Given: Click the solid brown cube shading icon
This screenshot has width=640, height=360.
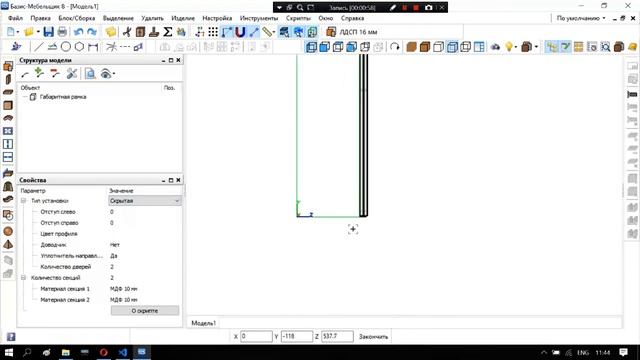Looking at the screenshot, I should tap(411, 47).
